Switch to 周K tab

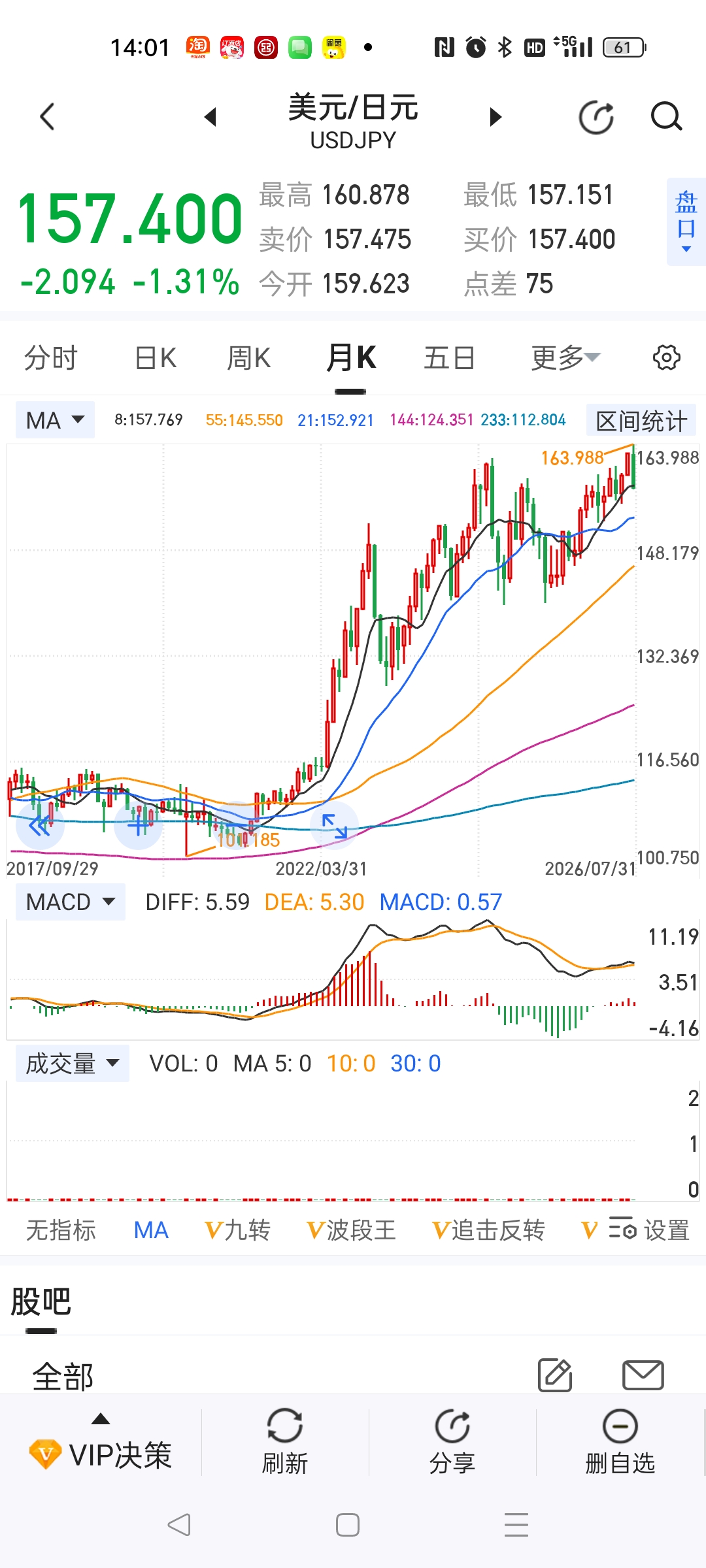tap(248, 358)
